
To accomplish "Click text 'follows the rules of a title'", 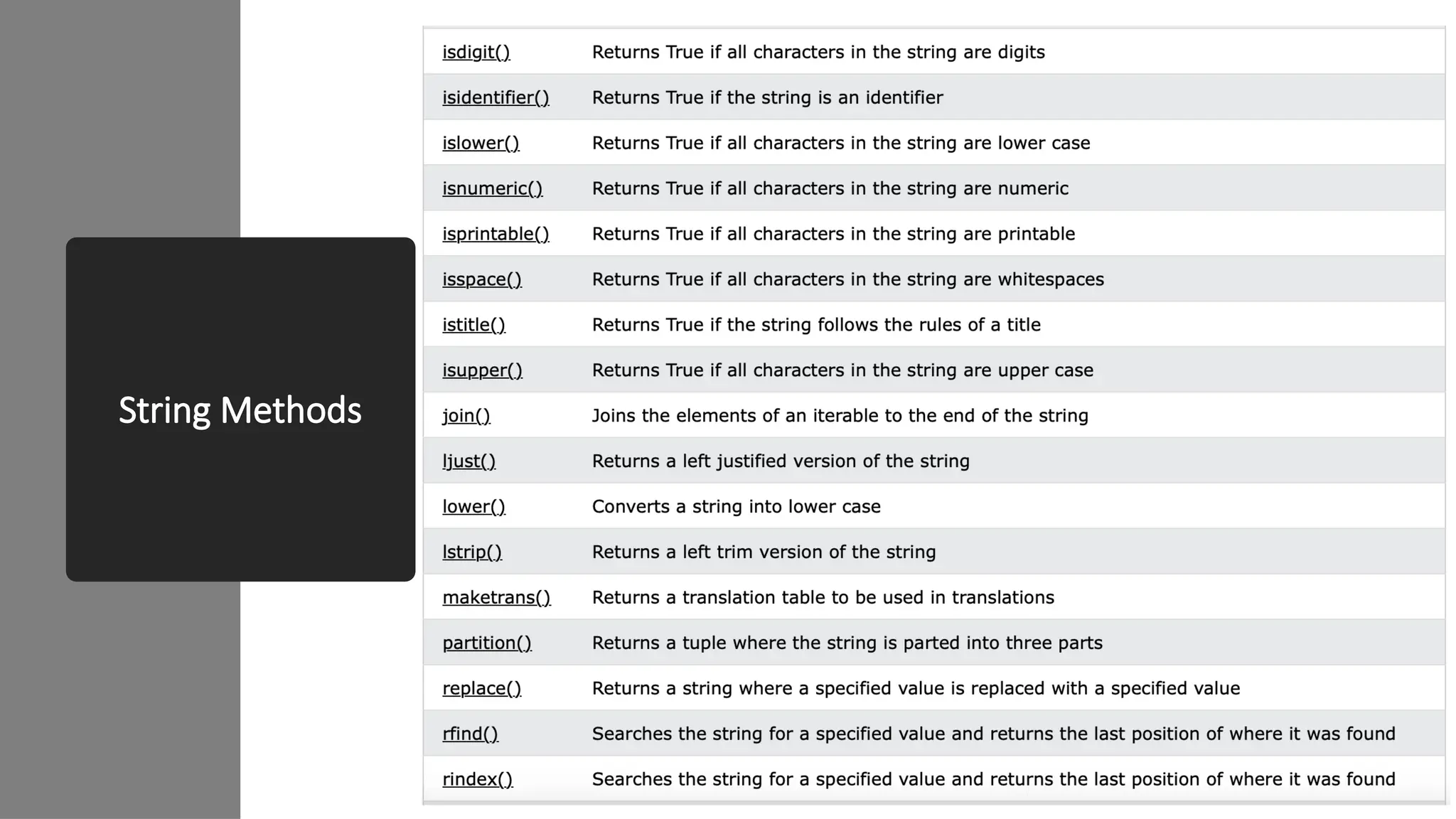I will (x=928, y=325).
